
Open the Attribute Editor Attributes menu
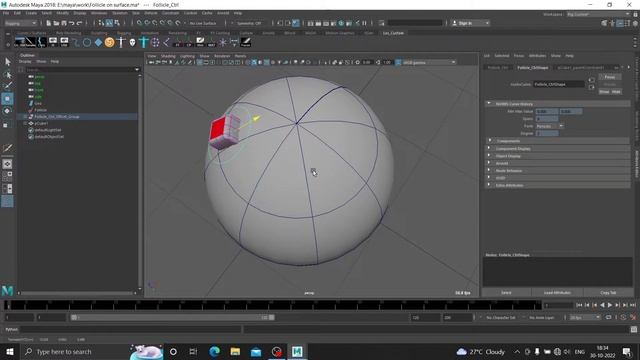pyautogui.click(x=537, y=56)
